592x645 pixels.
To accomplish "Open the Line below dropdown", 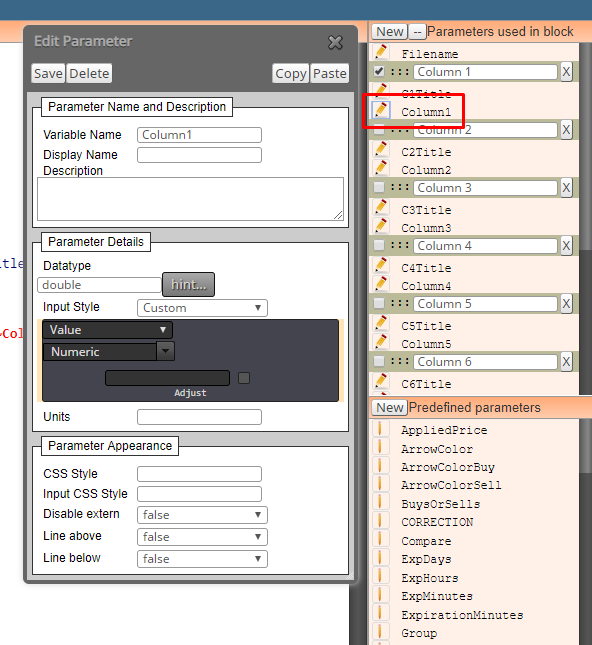I will [x=202, y=559].
